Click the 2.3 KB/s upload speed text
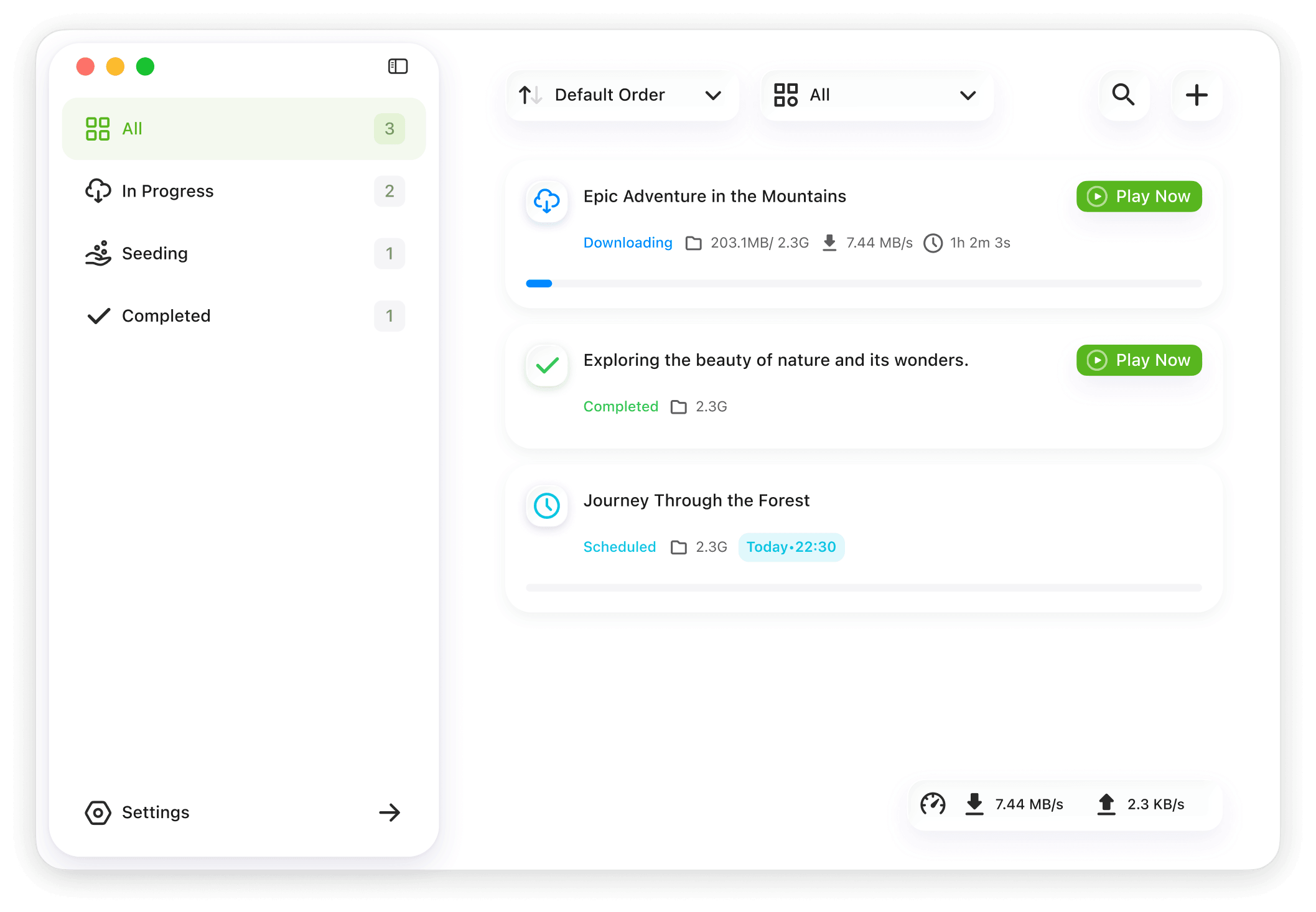This screenshot has width=1316, height=912. click(x=1155, y=804)
